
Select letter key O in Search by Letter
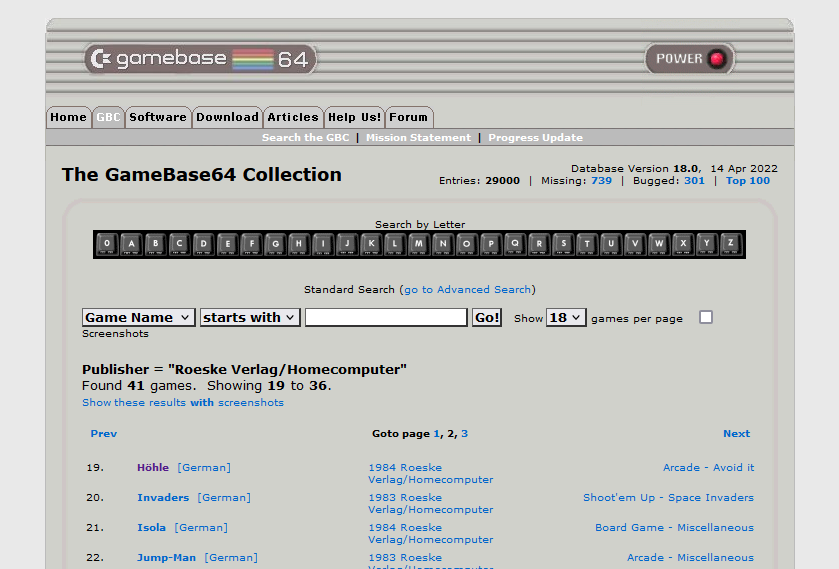tap(467, 244)
